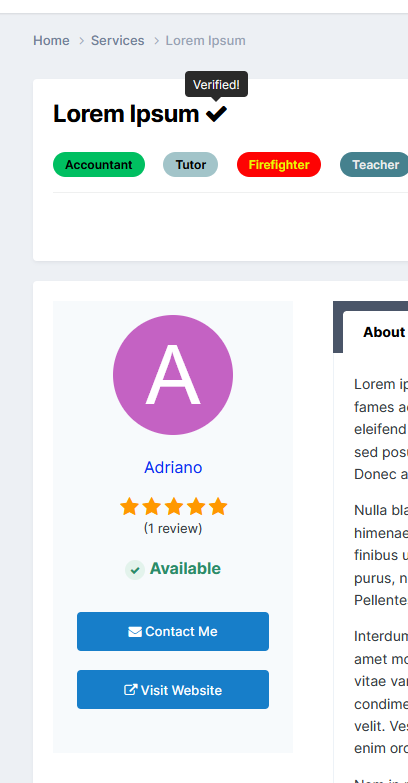Open Services breadcrumb link
Image resolution: width=408 pixels, height=783 pixels.
pos(117,40)
